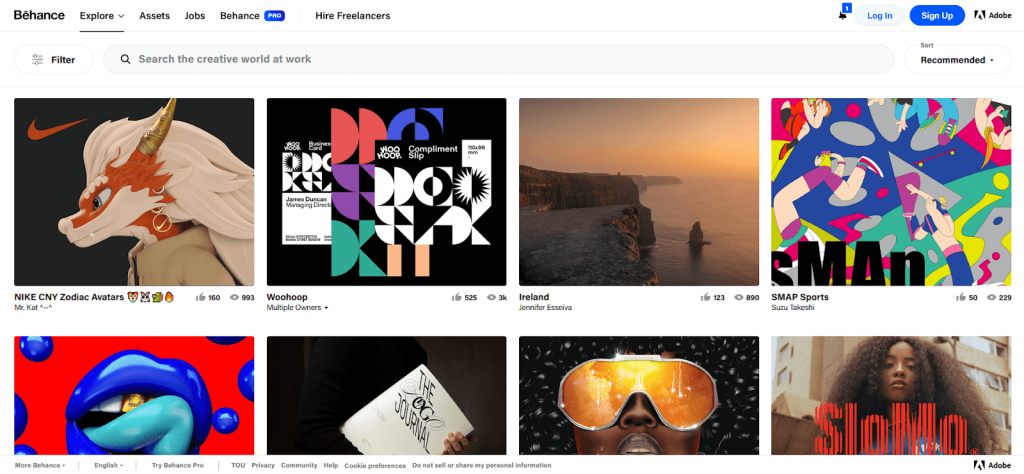Visit the Mr. Kat author profile

point(33,308)
